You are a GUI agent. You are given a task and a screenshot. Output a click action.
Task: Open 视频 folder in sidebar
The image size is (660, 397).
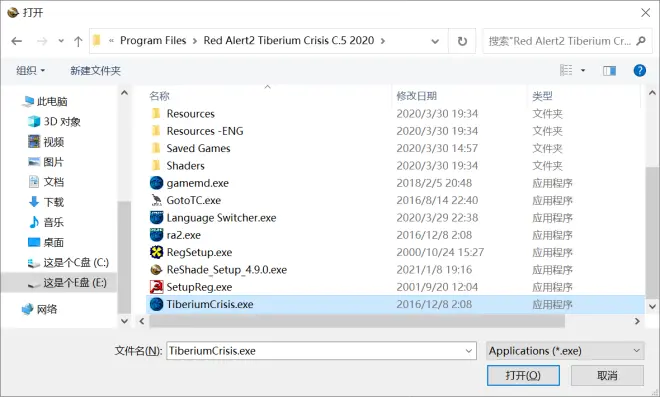46,141
